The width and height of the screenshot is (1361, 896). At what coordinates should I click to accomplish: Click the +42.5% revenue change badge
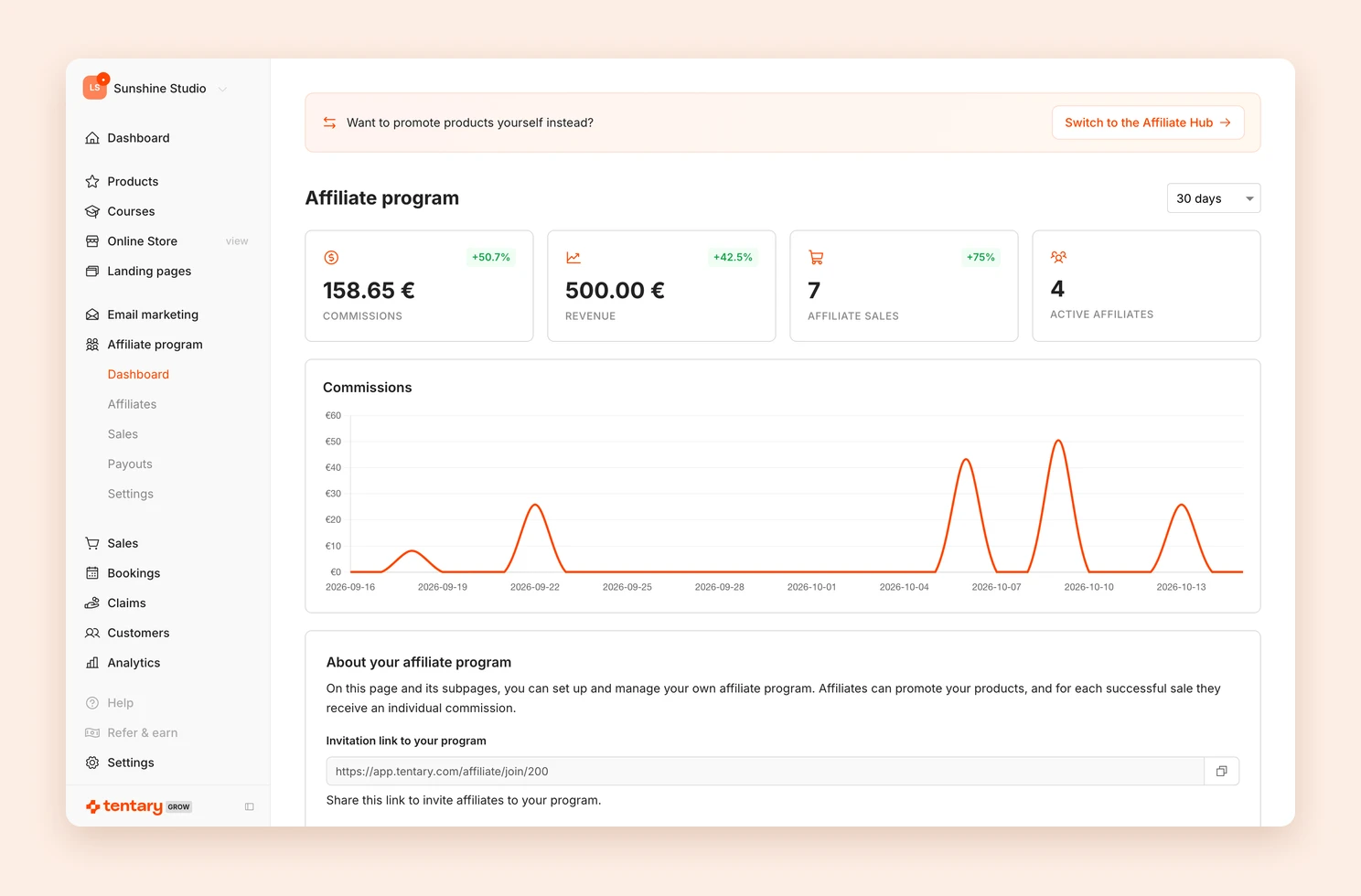[733, 258]
